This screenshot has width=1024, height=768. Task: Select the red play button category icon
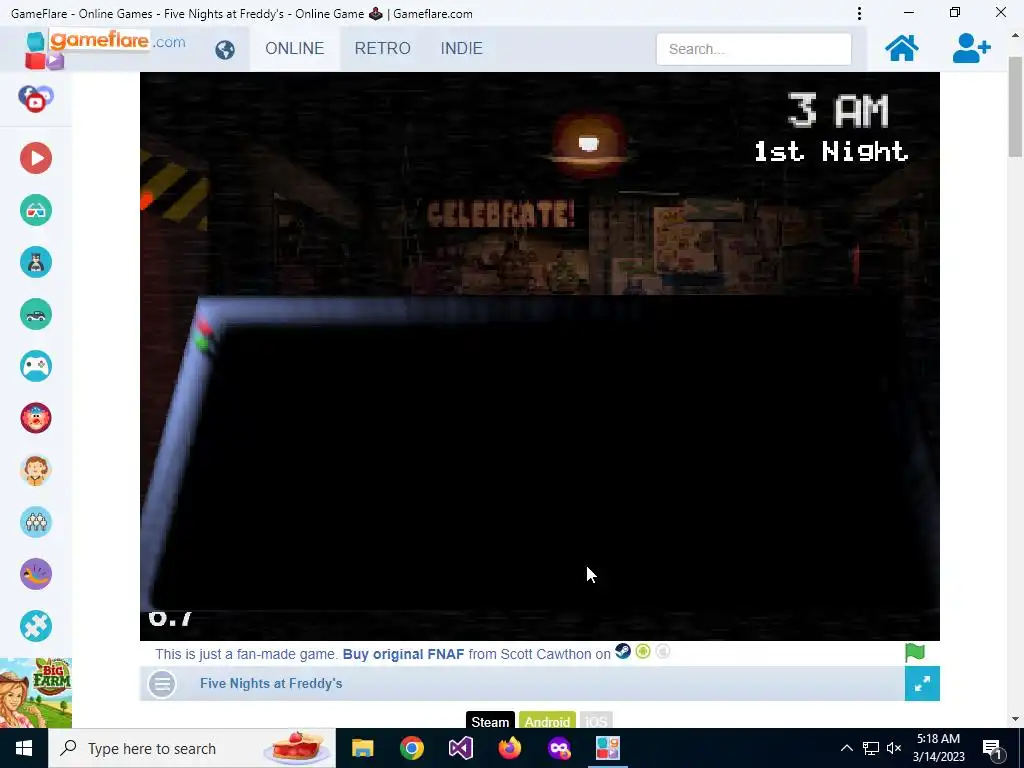(36, 158)
